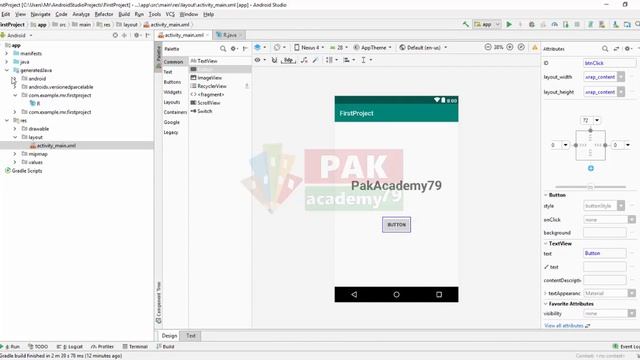Open the Default (en-us) locale dropdown
The height and width of the screenshot is (360, 640).
click(x=423, y=47)
